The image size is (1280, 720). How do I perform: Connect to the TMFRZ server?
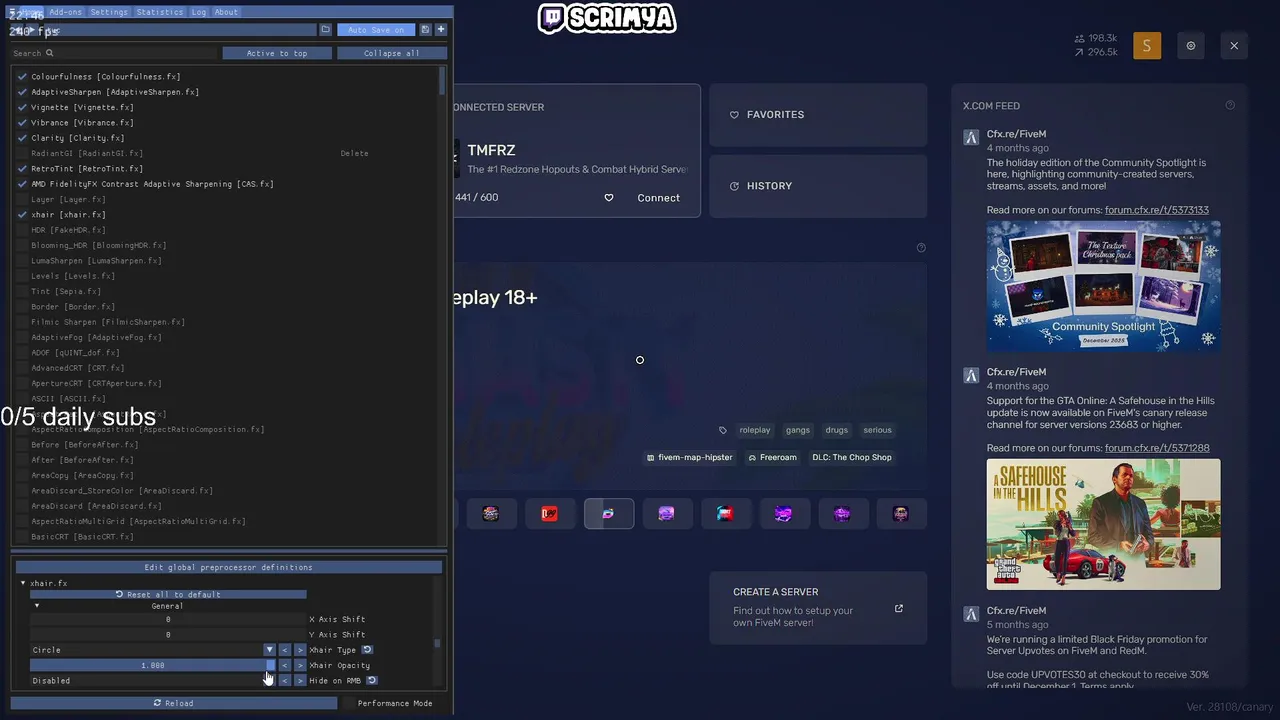658,198
